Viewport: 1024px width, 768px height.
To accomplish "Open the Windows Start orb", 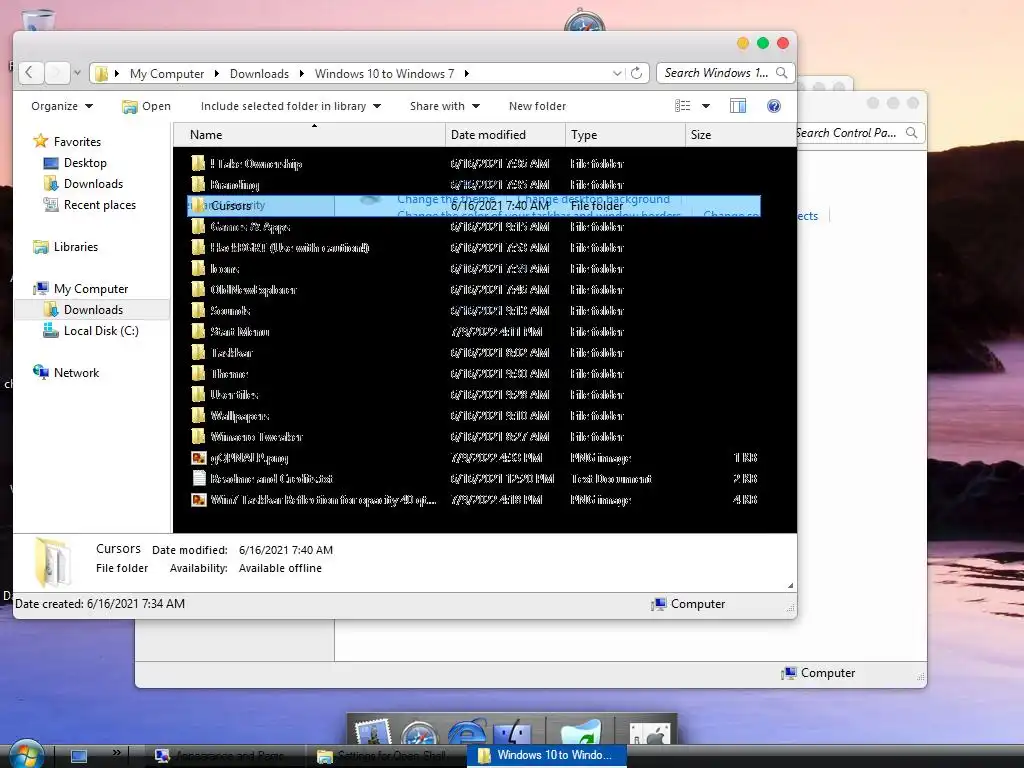I will tap(26, 755).
